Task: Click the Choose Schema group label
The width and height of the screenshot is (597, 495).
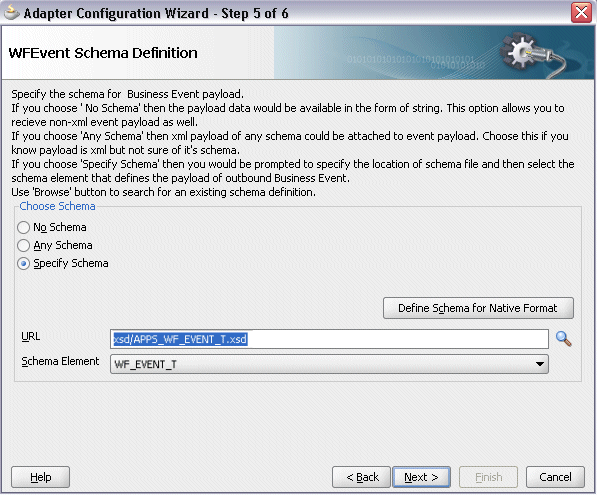Action: [x=57, y=206]
